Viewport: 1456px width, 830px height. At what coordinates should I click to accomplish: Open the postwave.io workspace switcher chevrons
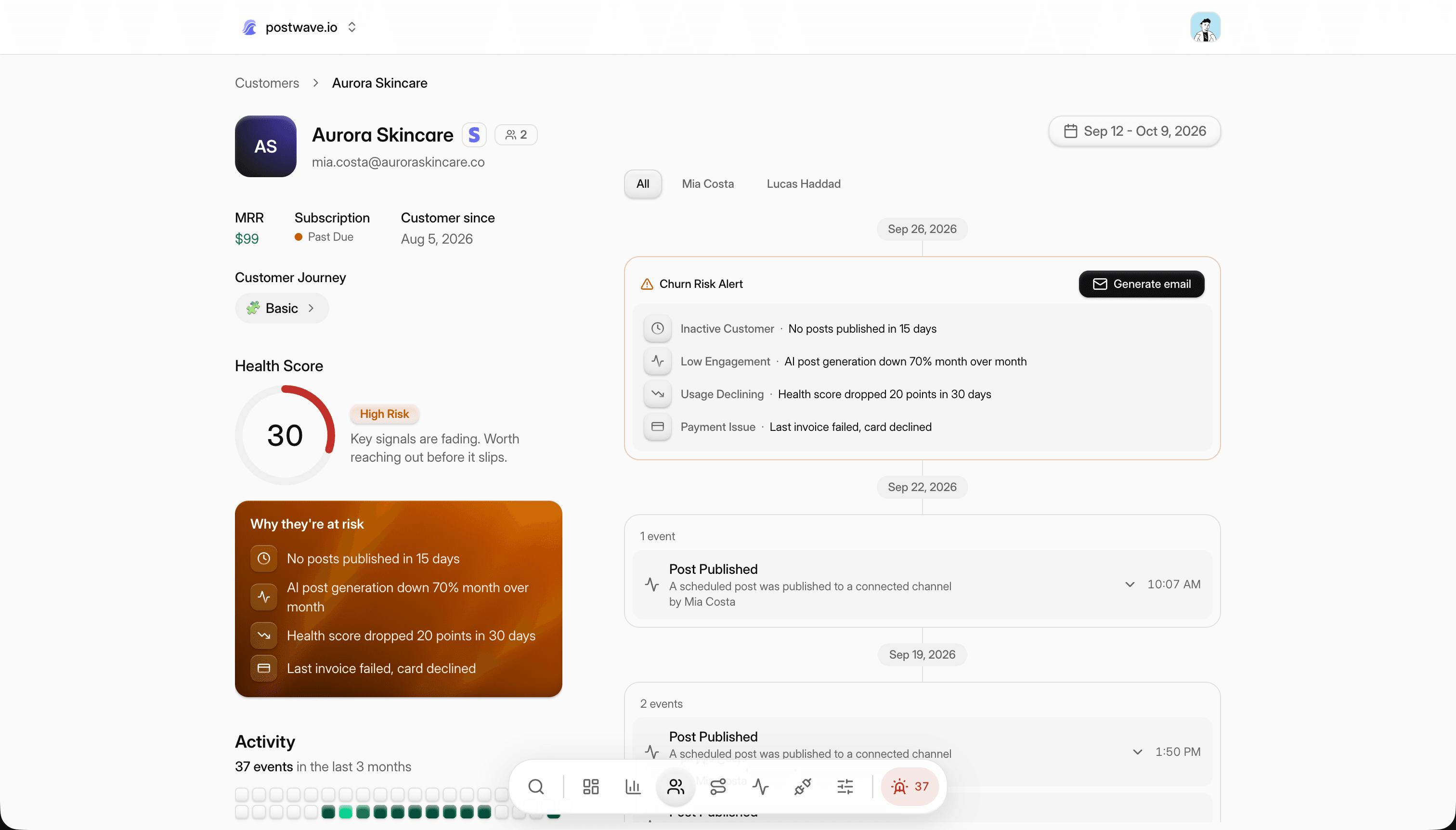(x=352, y=27)
